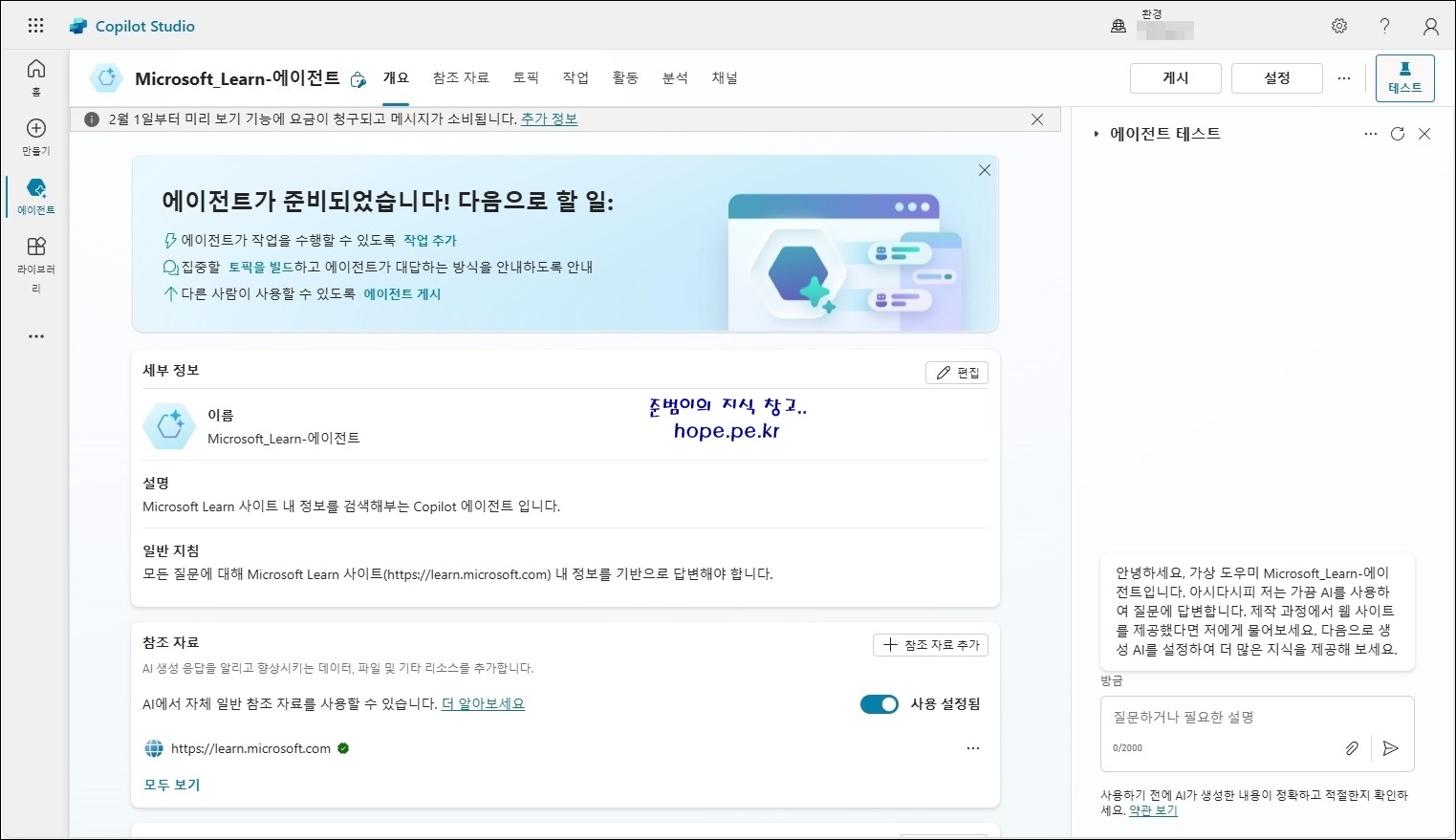The width and height of the screenshot is (1456, 840).
Task: Refresh the agent test conversation
Action: point(1398,134)
